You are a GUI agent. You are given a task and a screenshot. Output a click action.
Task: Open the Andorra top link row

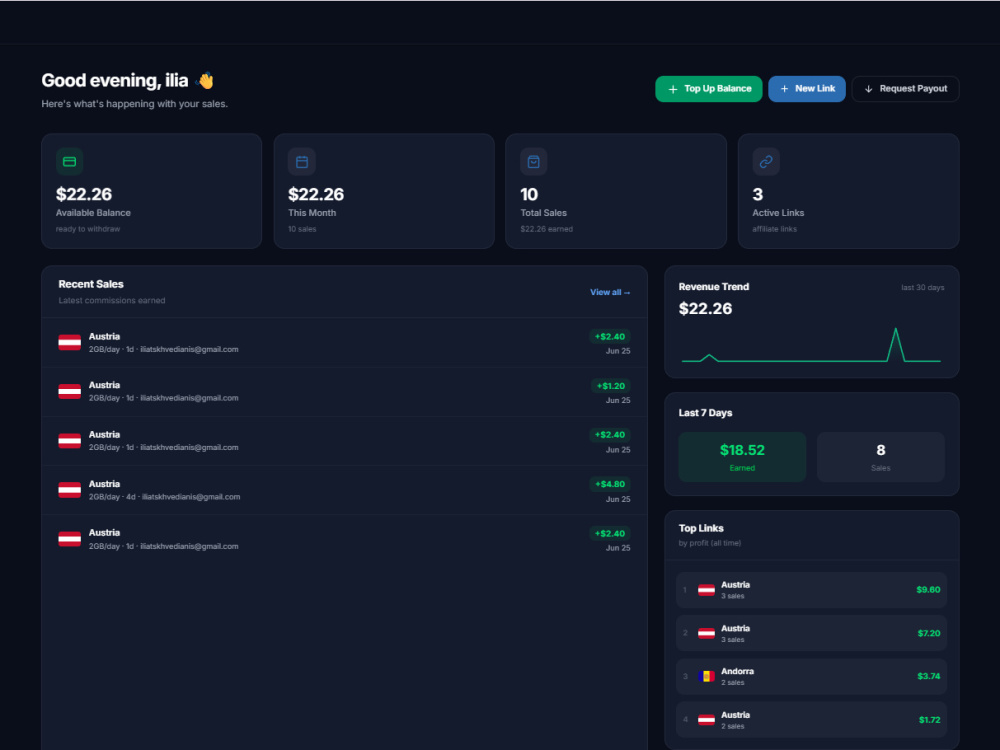pyautogui.click(x=811, y=677)
